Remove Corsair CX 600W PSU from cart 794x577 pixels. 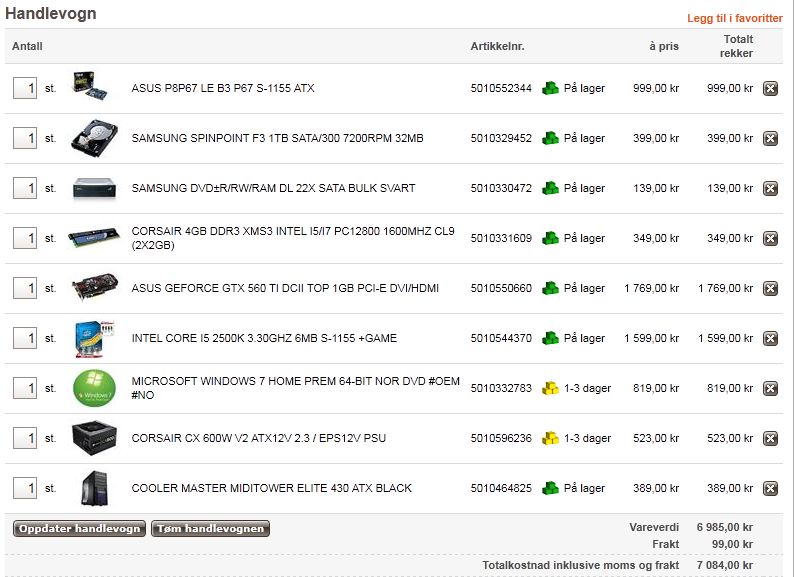coord(770,438)
